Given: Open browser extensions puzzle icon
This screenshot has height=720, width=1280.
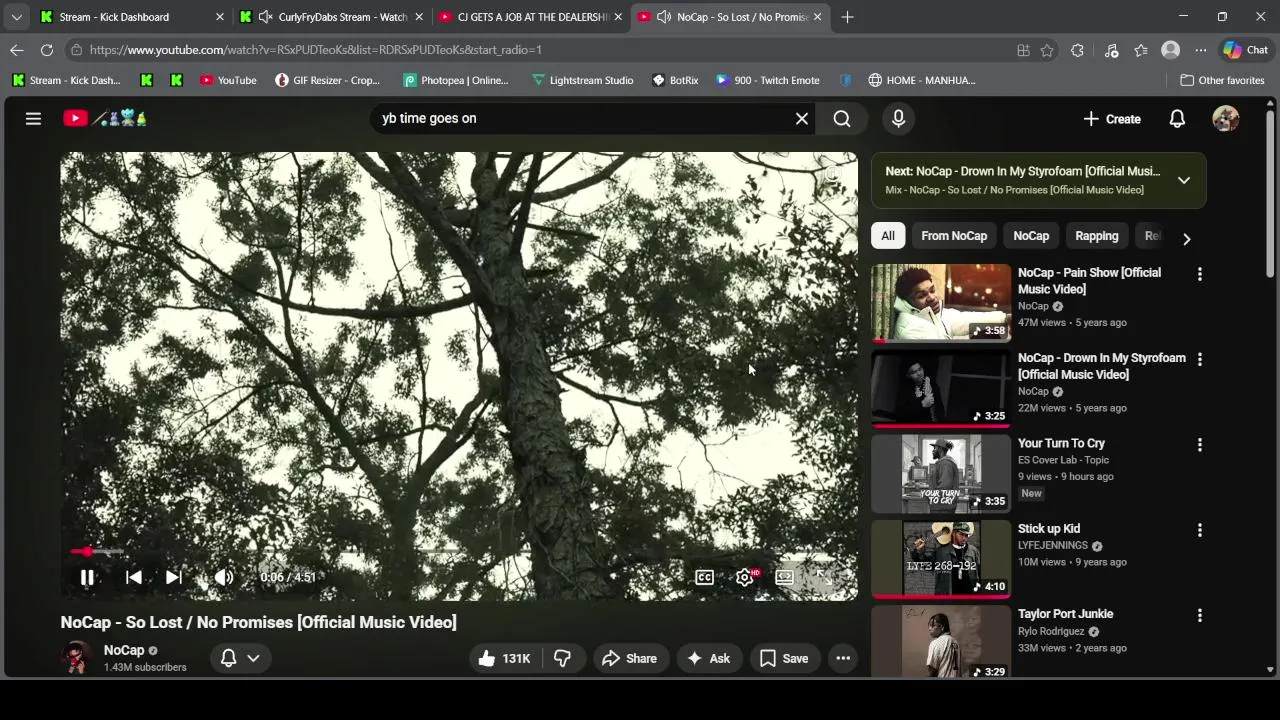Looking at the screenshot, I should (1077, 50).
